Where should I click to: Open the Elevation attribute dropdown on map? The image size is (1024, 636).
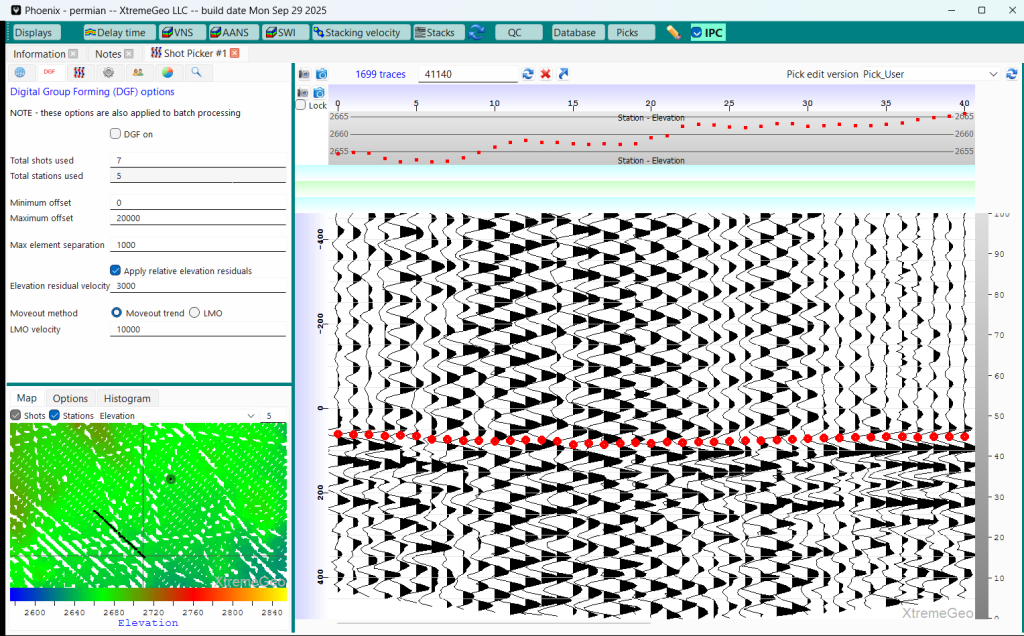tap(250, 415)
